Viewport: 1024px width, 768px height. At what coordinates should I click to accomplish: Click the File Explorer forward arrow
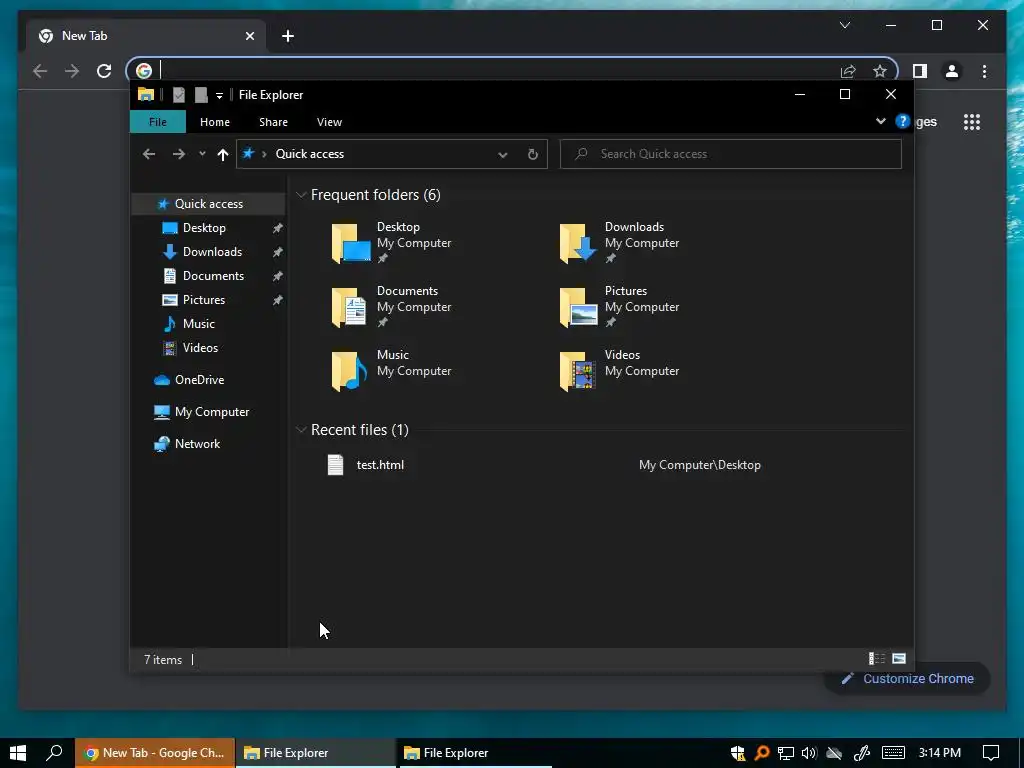click(178, 154)
